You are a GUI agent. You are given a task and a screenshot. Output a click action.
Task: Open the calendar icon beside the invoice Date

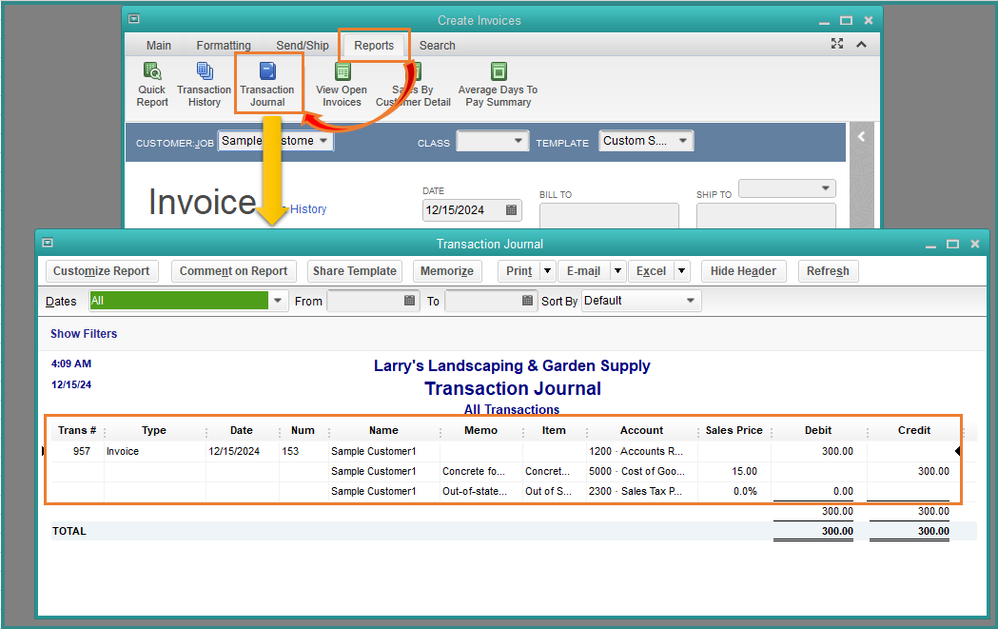[x=510, y=210]
